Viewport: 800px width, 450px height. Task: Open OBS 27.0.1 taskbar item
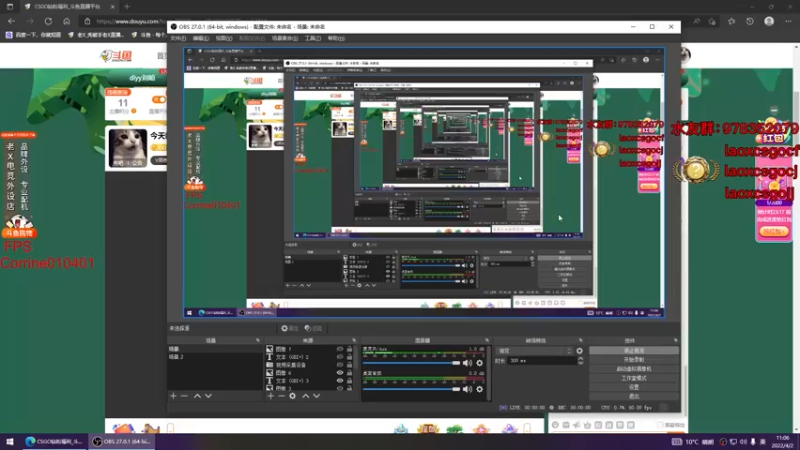click(122, 441)
